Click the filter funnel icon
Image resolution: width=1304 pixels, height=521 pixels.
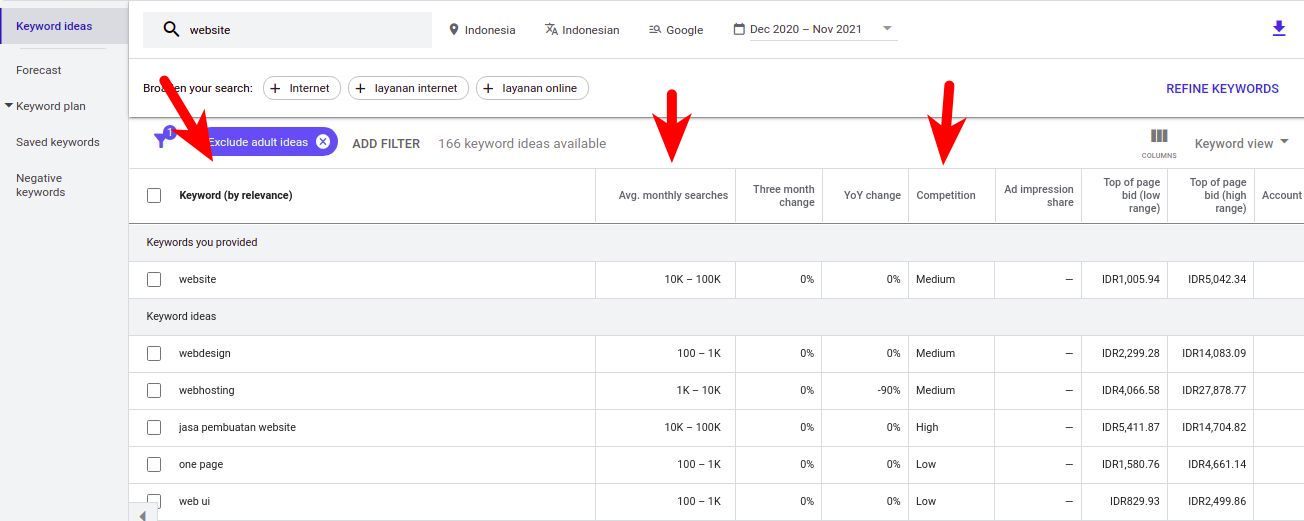162,141
